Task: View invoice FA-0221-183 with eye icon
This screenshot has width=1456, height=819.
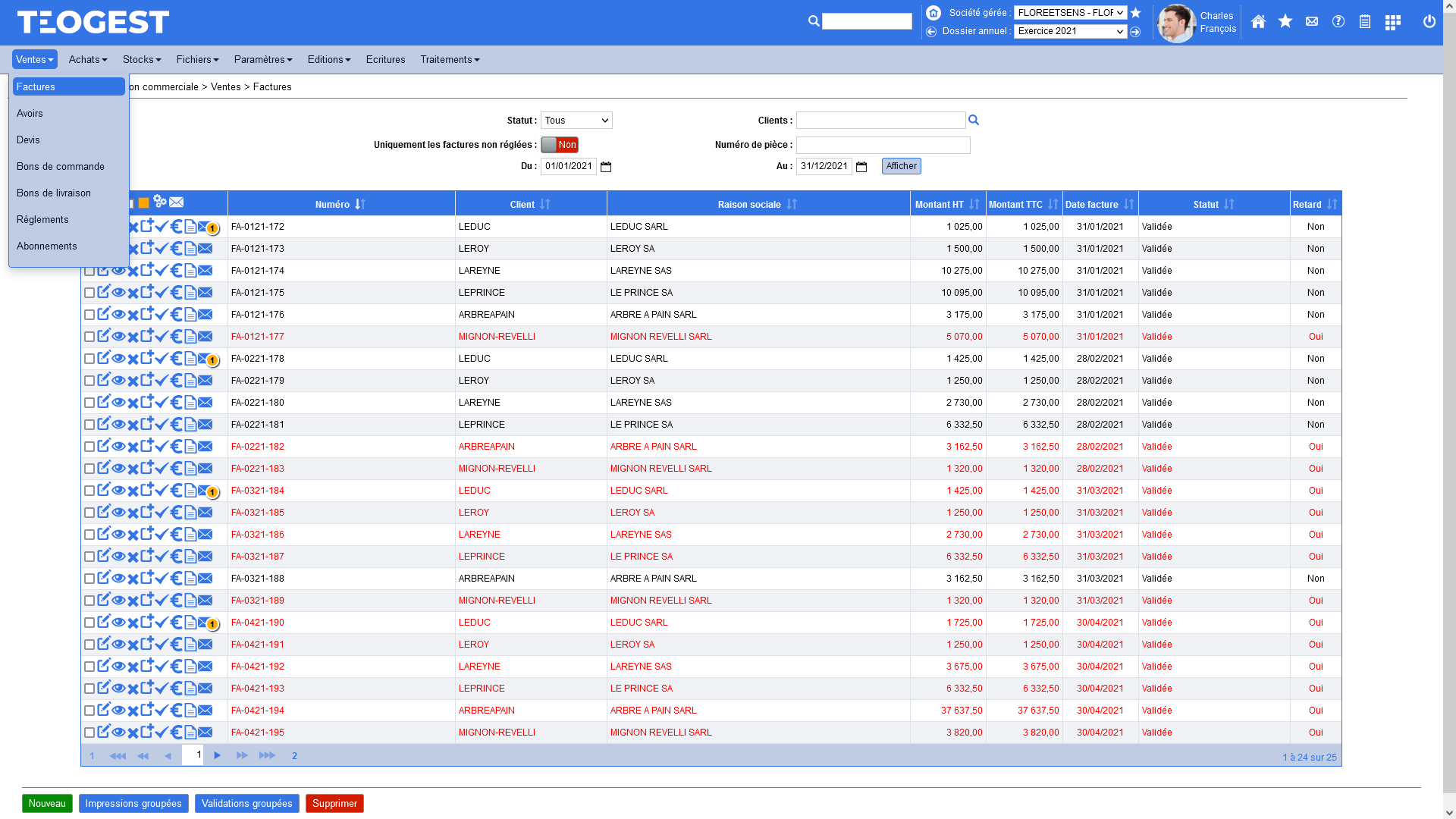Action: pos(118,468)
